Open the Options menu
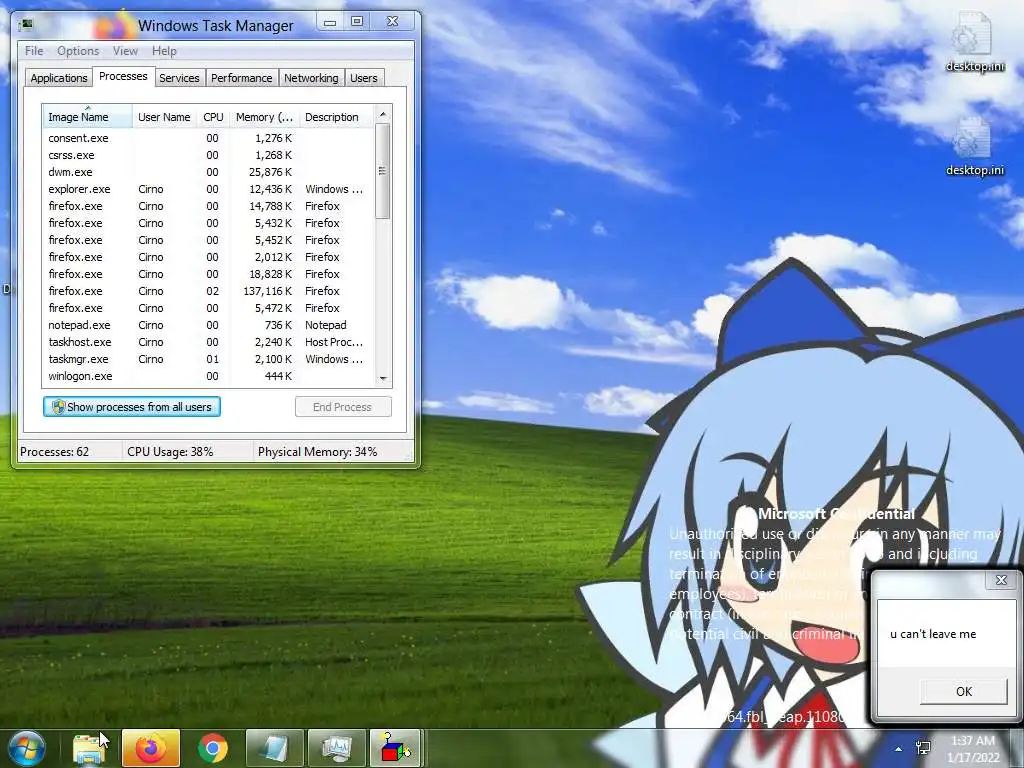 click(78, 51)
